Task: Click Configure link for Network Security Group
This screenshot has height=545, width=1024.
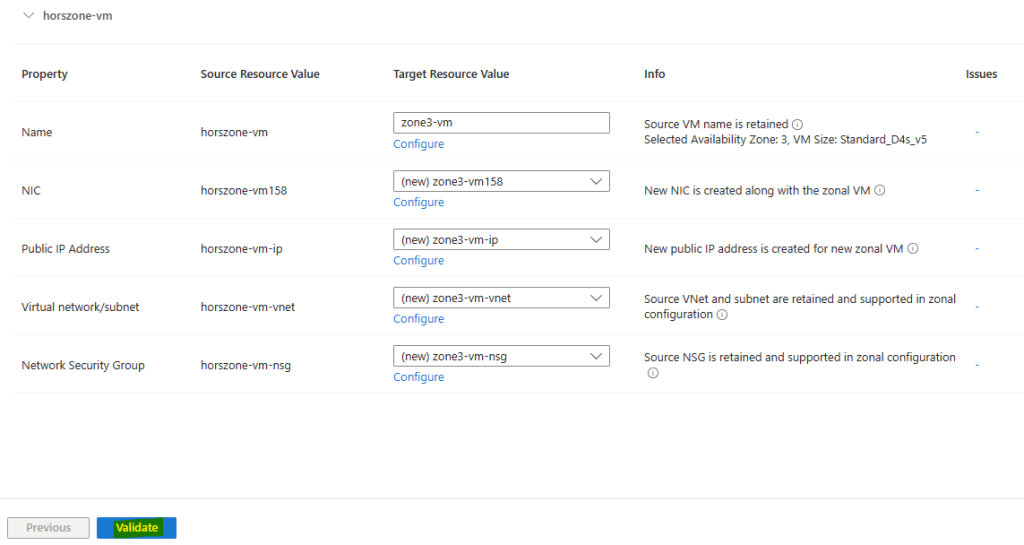Action: pos(419,377)
